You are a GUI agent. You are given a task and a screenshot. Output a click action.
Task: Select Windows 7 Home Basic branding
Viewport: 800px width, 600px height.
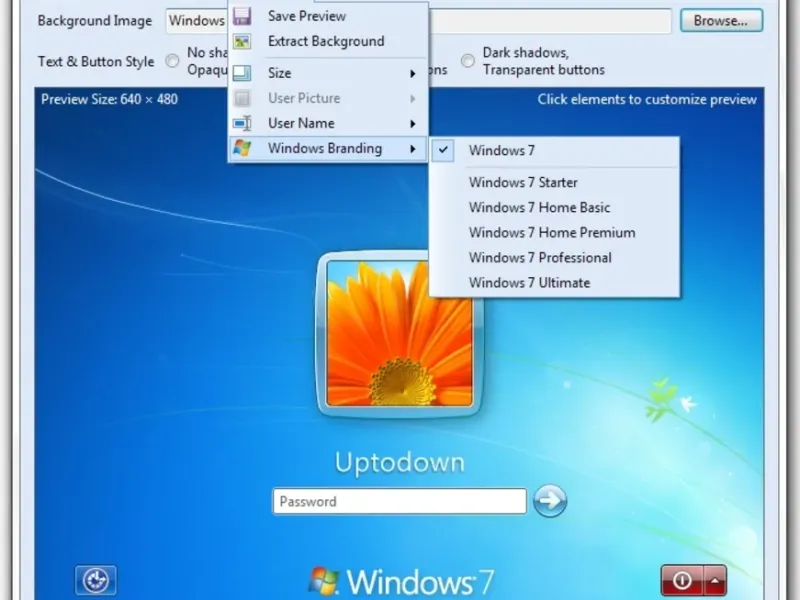coord(555,208)
